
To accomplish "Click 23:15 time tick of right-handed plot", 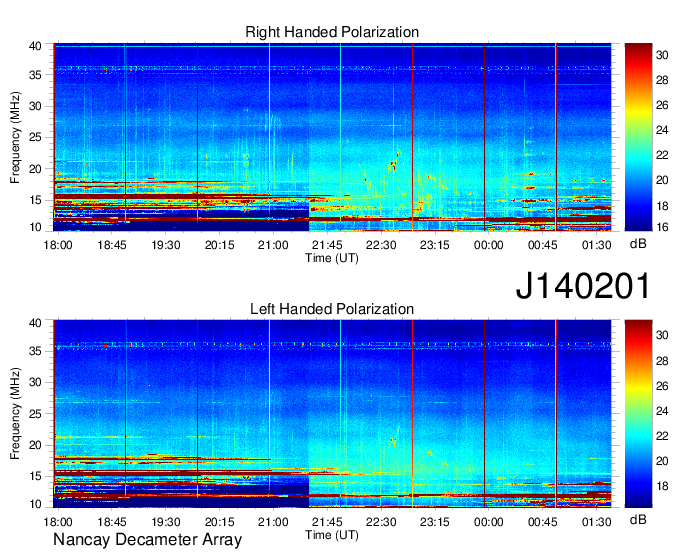I will click(x=435, y=245).
